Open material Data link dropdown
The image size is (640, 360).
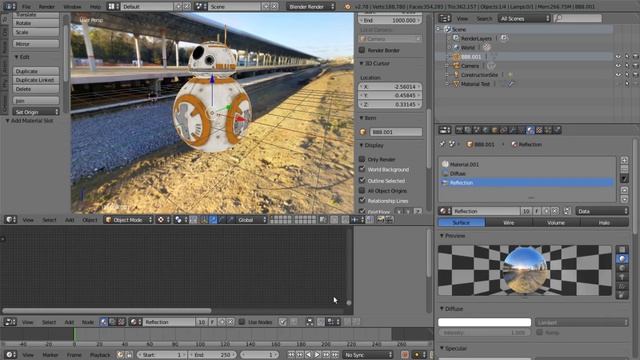pos(602,211)
